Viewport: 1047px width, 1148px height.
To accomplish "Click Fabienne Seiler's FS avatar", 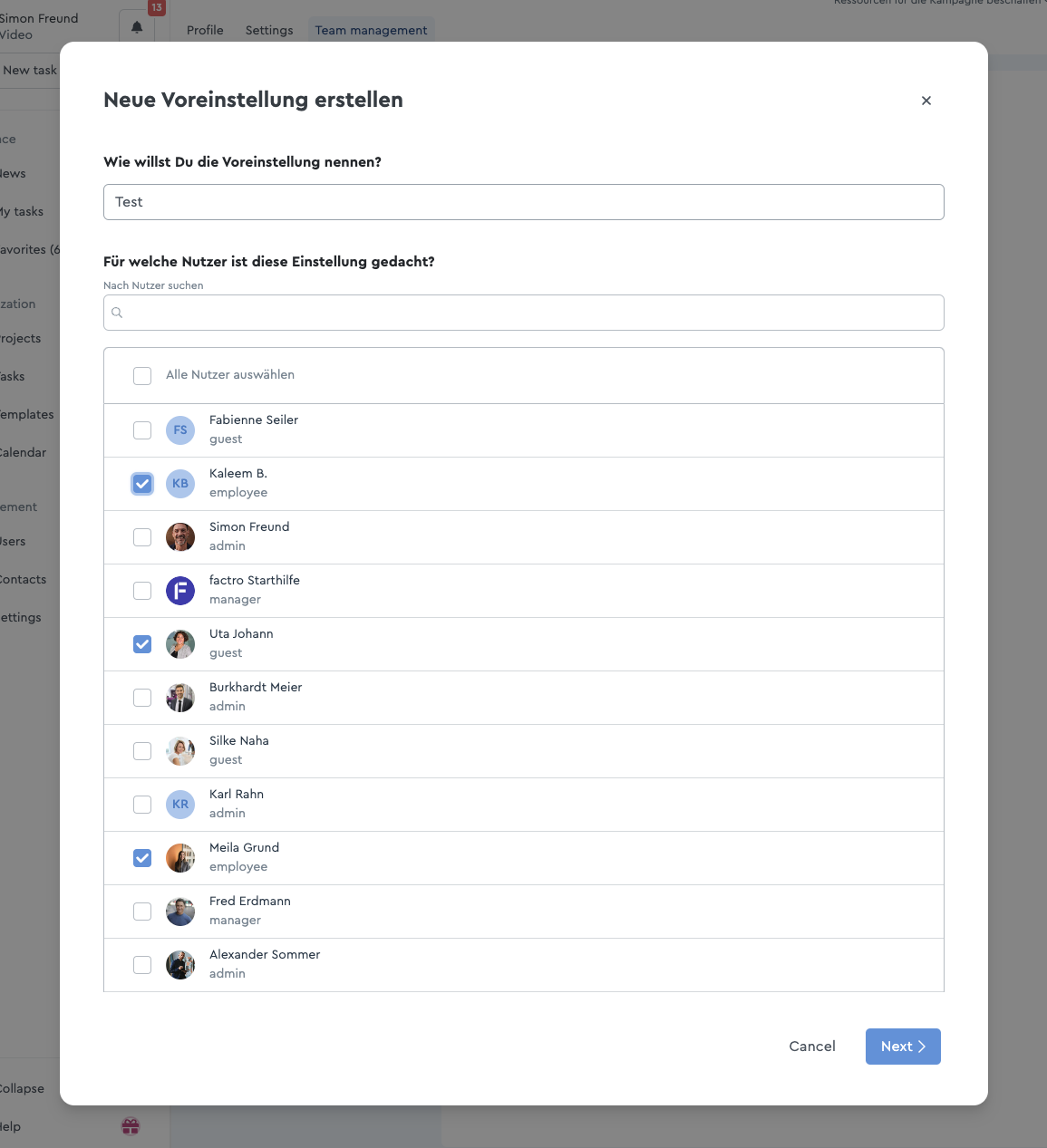I will (180, 430).
